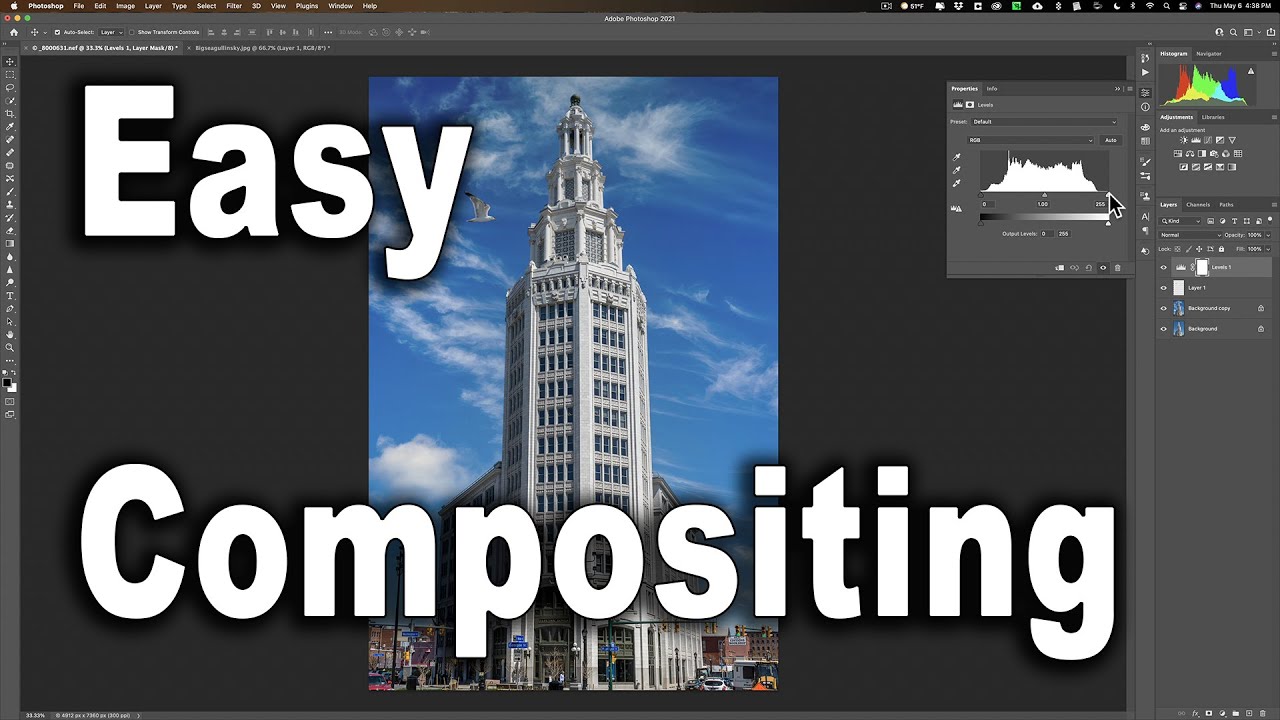The height and width of the screenshot is (720, 1280).
Task: Hide the Background layer
Action: click(1163, 329)
